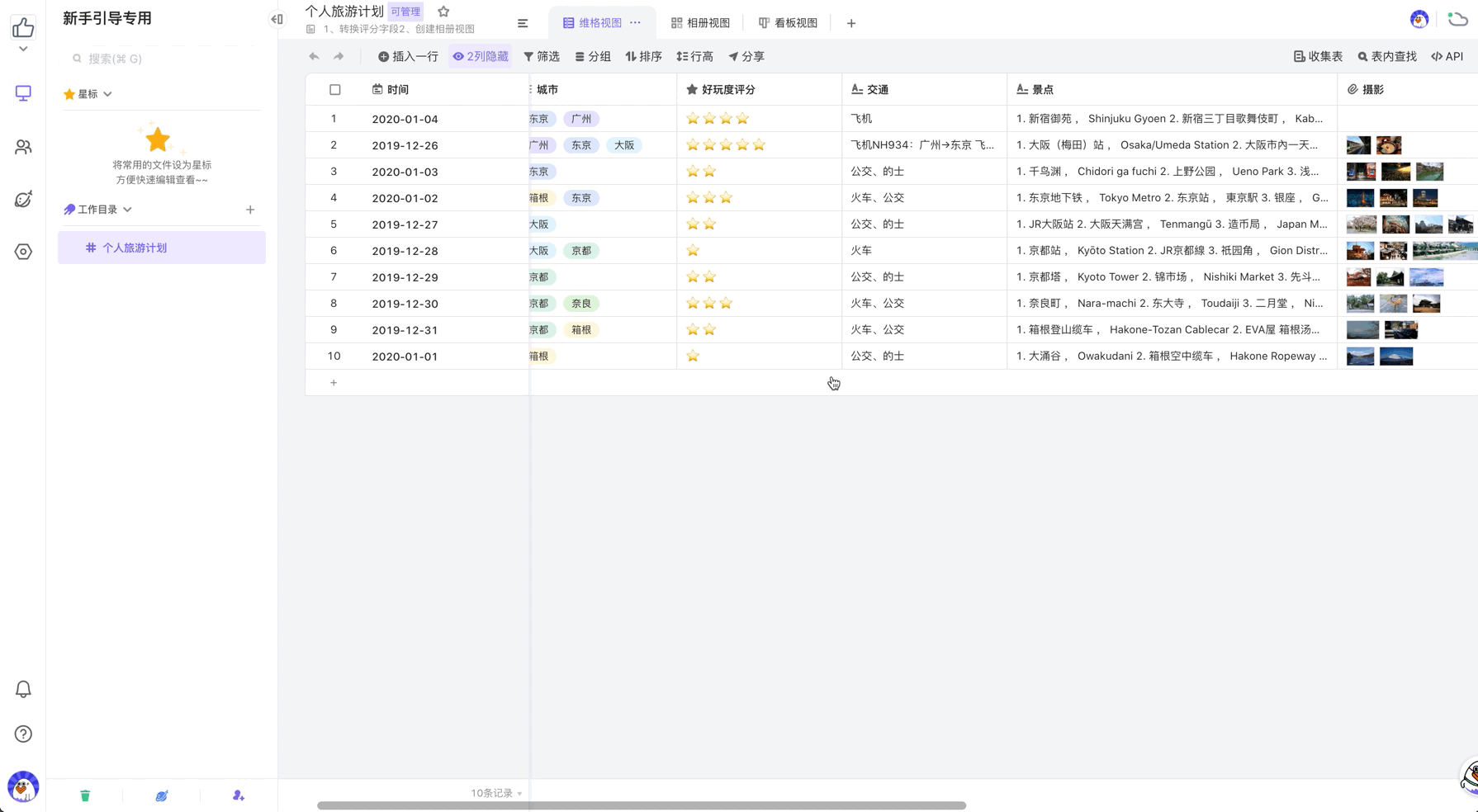Switch to the 相册视图 tab

pos(700,23)
